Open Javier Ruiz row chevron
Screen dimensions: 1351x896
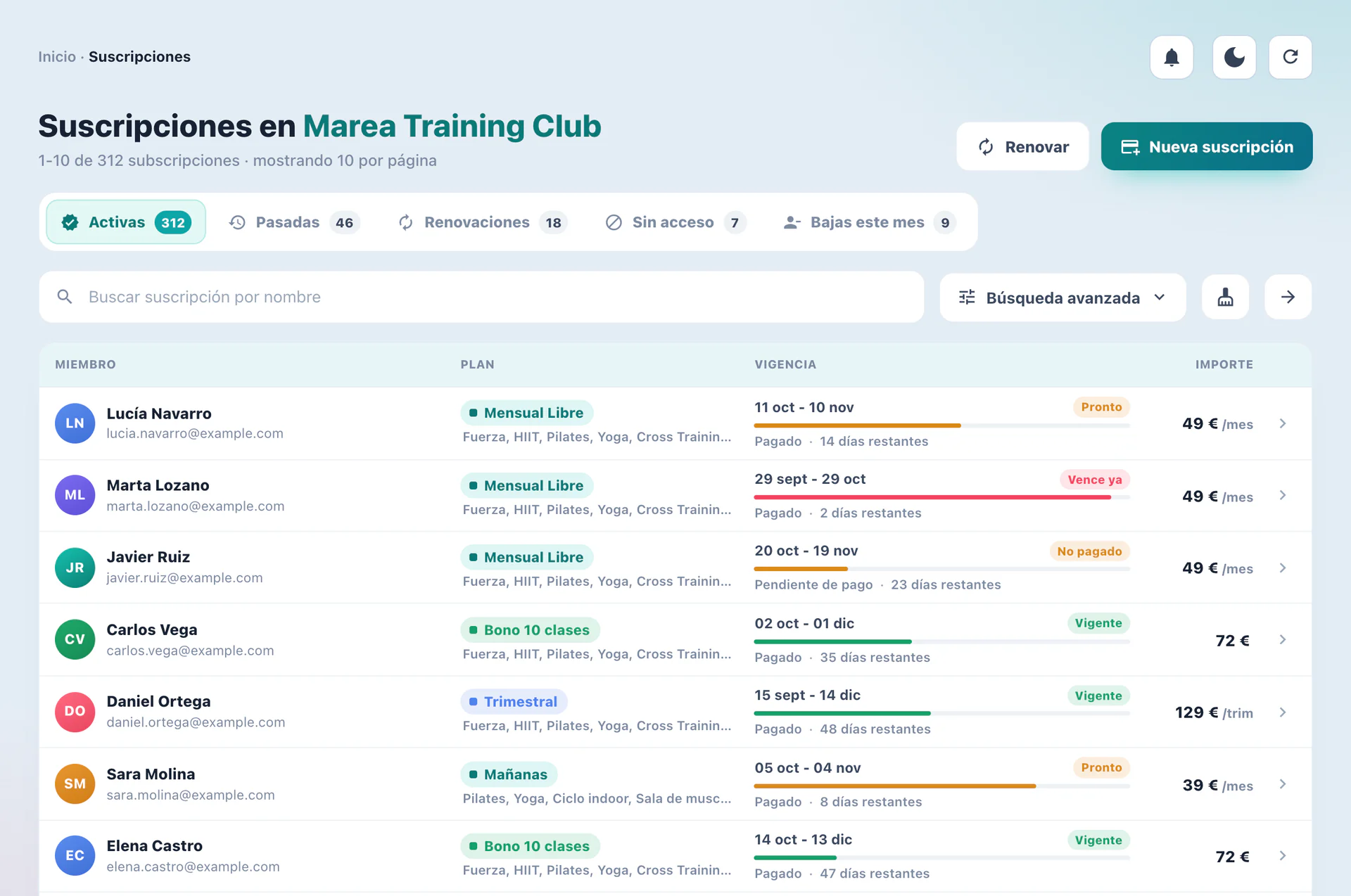click(1283, 568)
